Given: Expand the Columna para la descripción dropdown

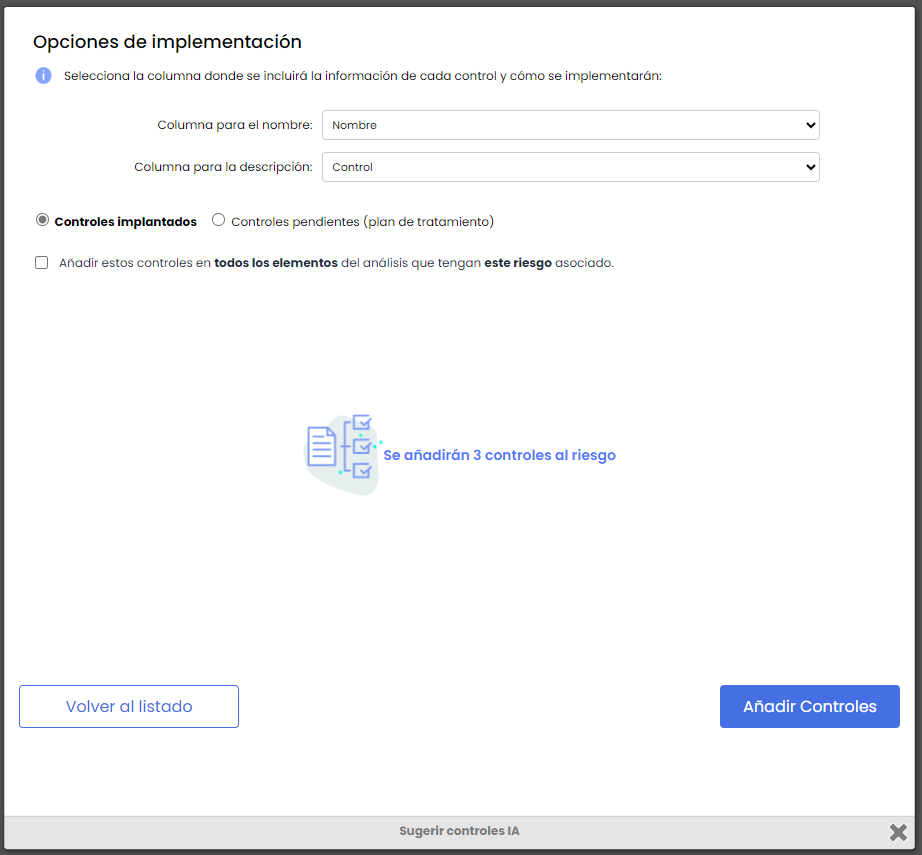Looking at the screenshot, I should pyautogui.click(x=570, y=167).
